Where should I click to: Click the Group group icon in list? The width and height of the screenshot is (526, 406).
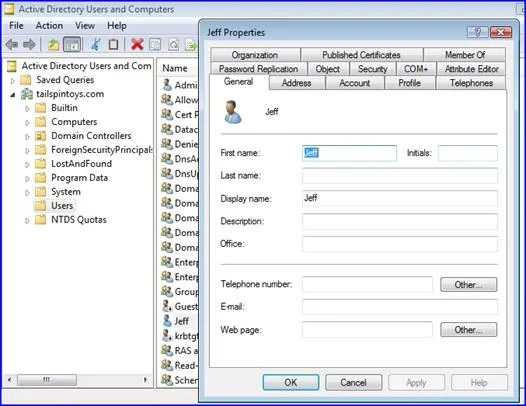pos(167,291)
